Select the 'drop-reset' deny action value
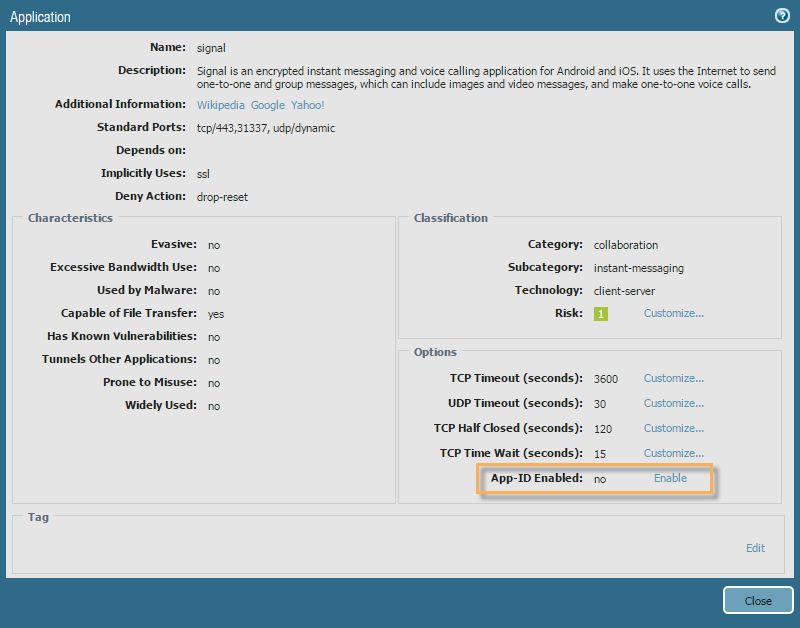 click(x=222, y=197)
